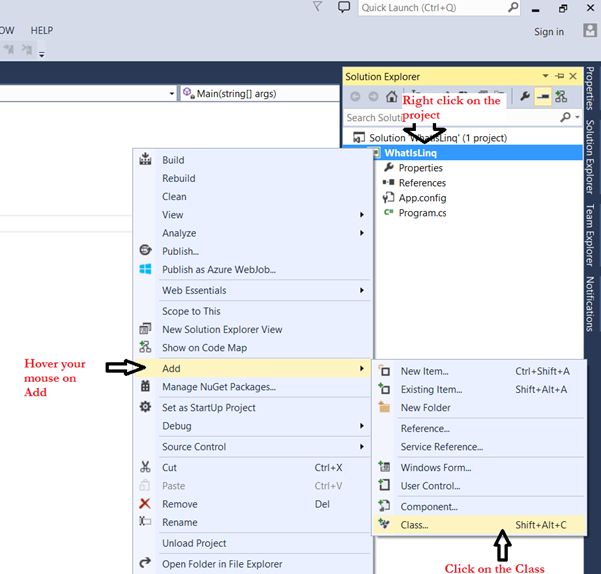Click the Class icon in Add submenu
The width and height of the screenshot is (601, 574).
384,524
